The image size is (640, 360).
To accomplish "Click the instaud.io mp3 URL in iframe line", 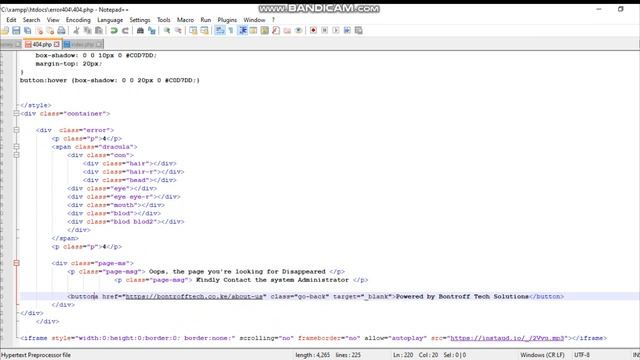I will point(507,338).
